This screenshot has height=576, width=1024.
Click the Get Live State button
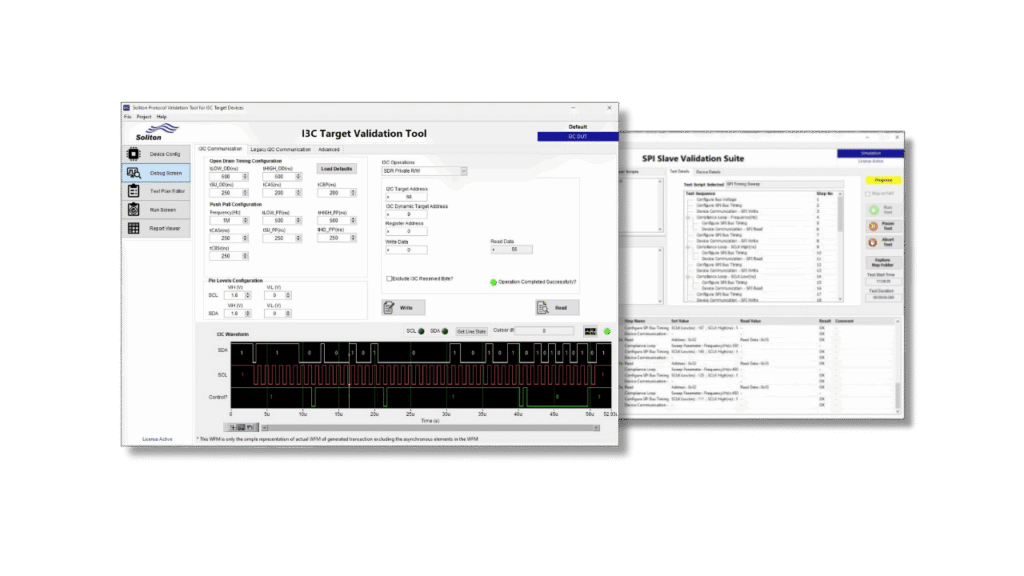coord(471,331)
